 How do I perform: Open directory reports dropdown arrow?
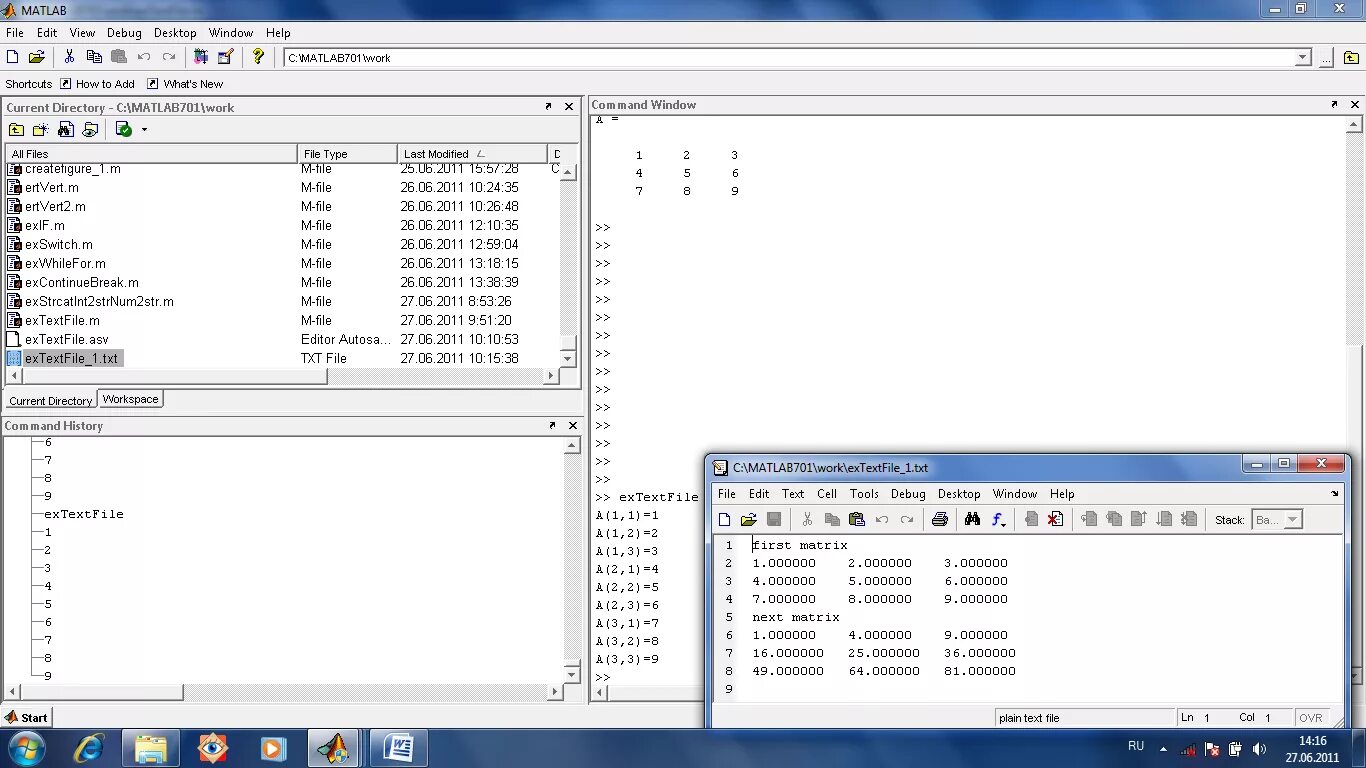(144, 129)
